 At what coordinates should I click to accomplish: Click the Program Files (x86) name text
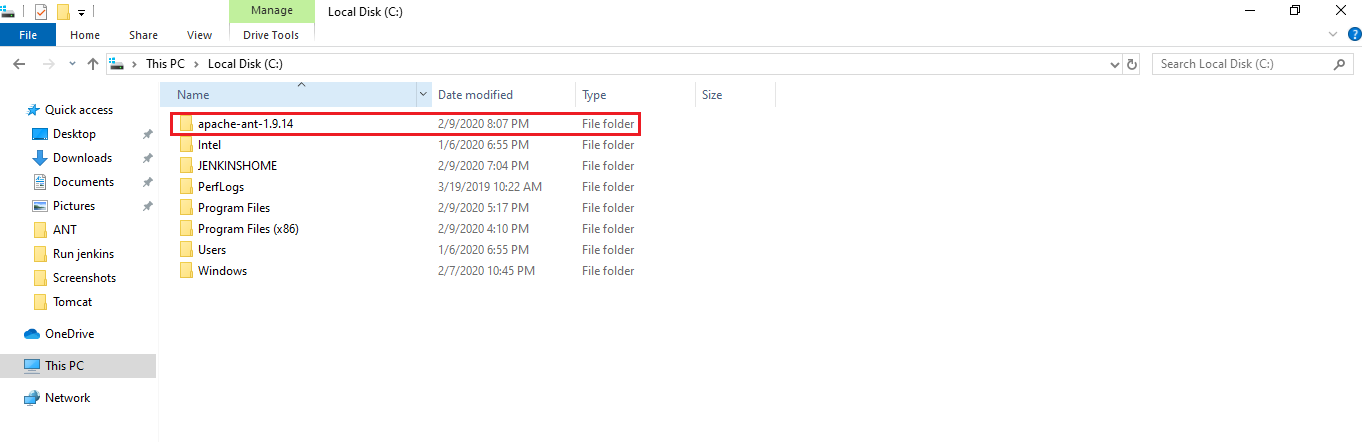(248, 229)
